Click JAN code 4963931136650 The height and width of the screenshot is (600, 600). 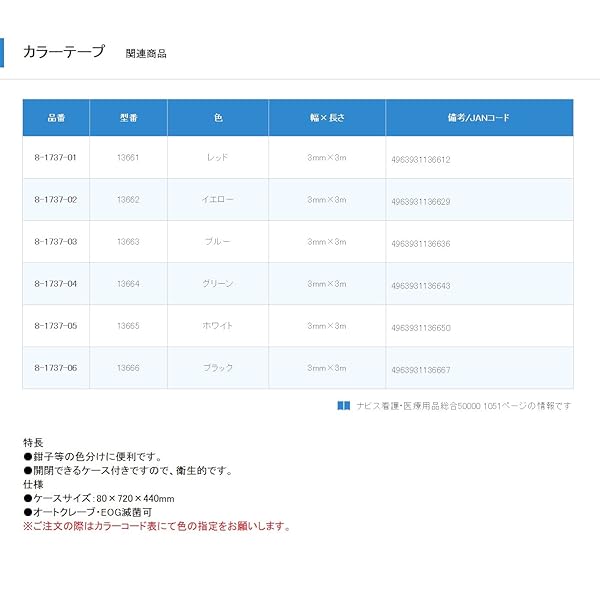coord(421,328)
